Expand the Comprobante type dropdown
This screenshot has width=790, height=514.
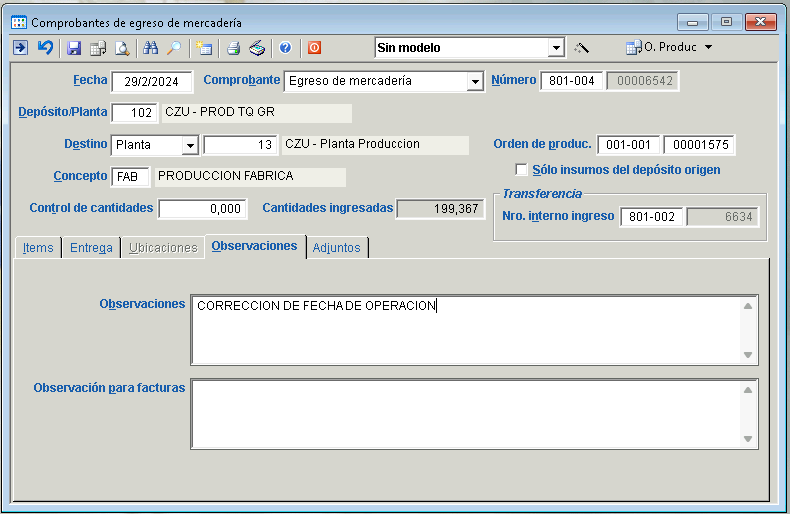pos(475,82)
